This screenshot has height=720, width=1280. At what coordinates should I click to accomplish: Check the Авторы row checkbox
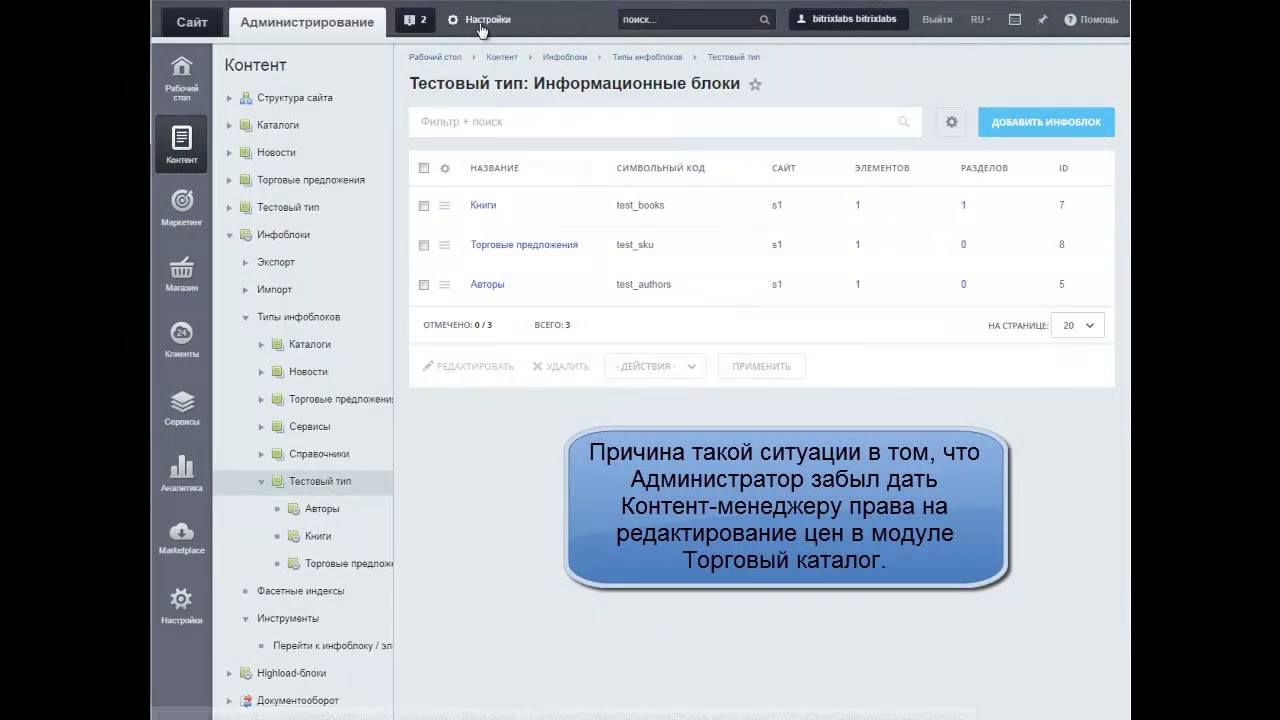424,285
